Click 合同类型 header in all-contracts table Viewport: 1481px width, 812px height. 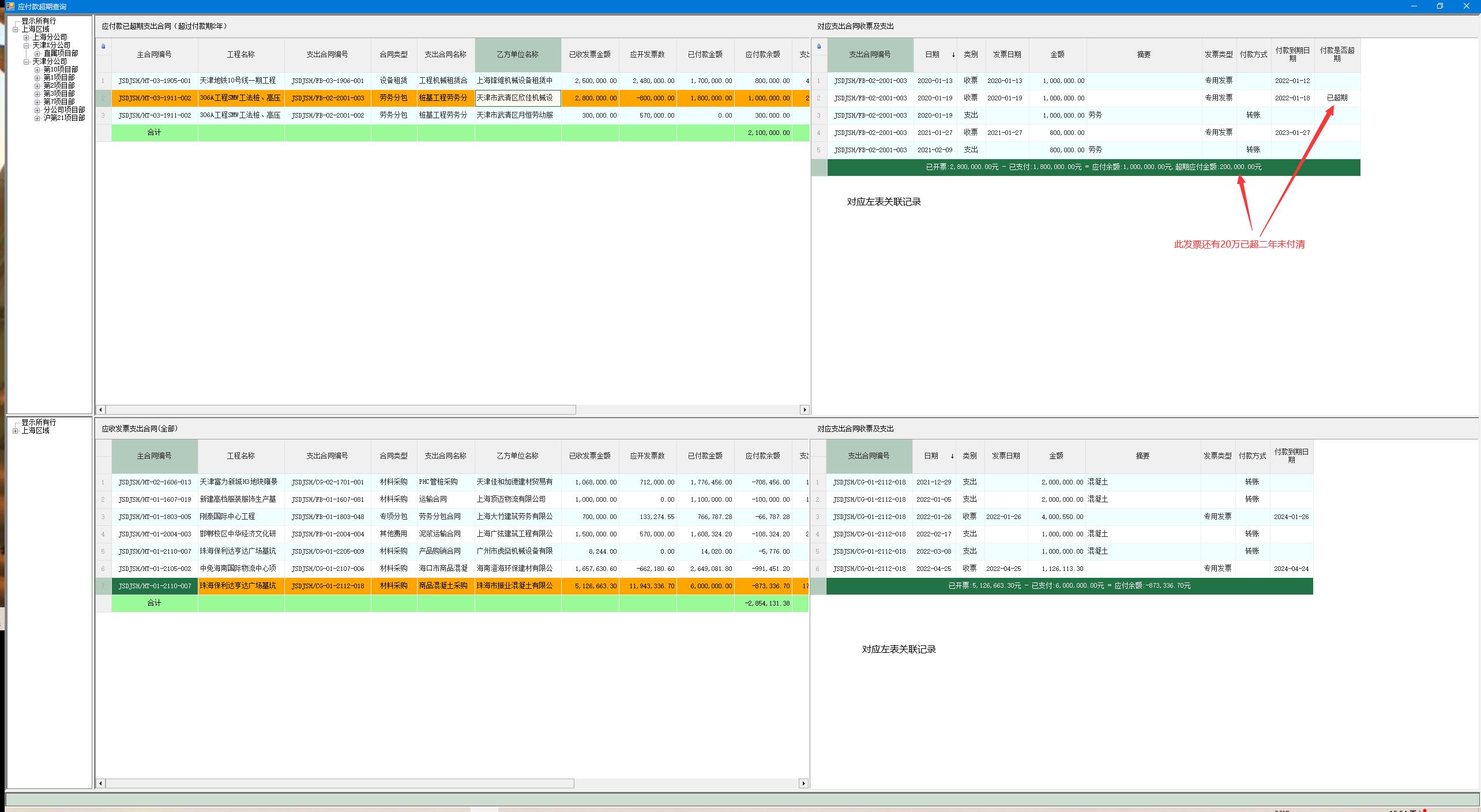(394, 456)
